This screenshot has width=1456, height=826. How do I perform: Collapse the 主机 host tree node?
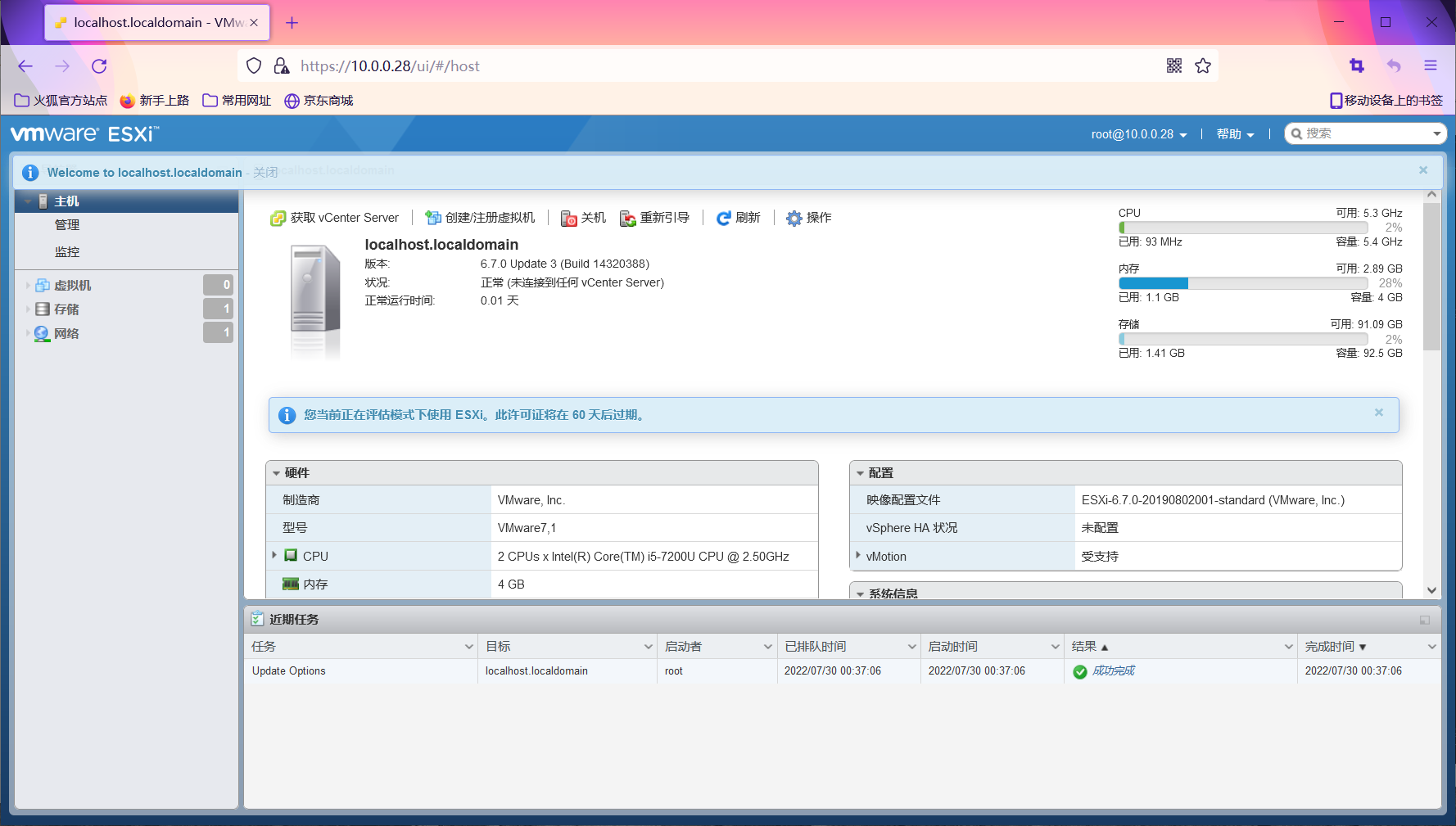[29, 201]
